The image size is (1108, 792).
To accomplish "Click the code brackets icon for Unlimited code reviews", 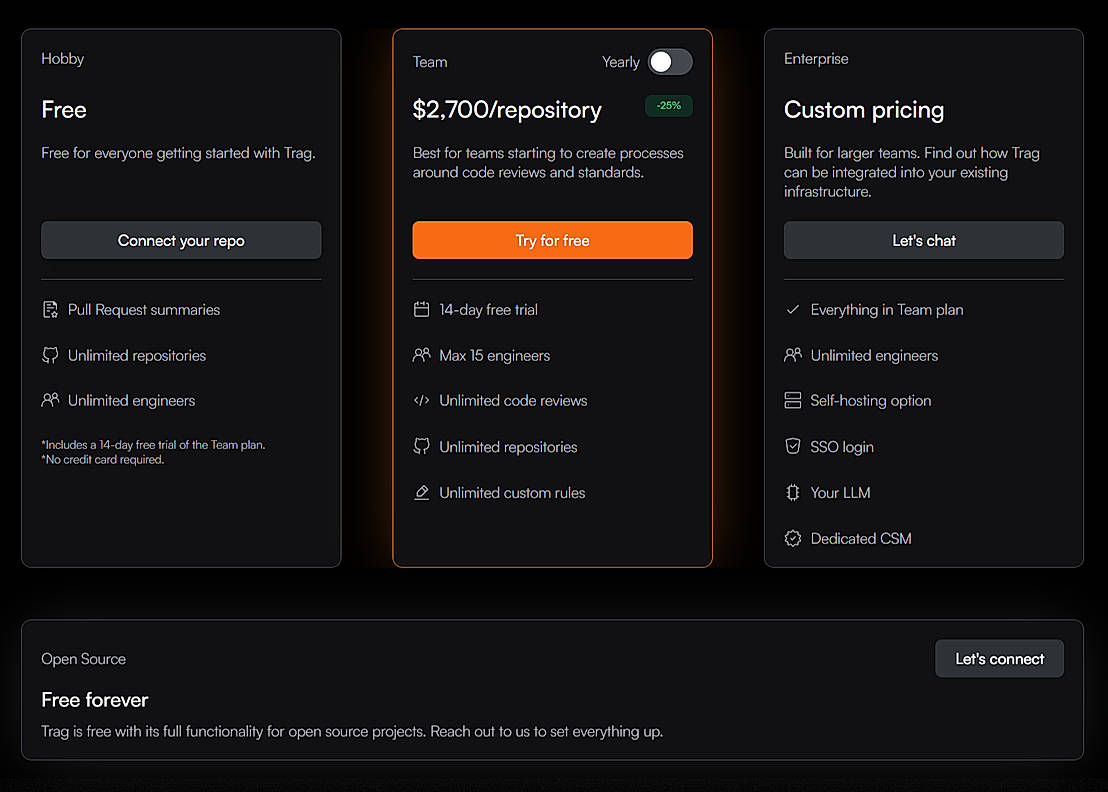I will pyautogui.click(x=421, y=401).
